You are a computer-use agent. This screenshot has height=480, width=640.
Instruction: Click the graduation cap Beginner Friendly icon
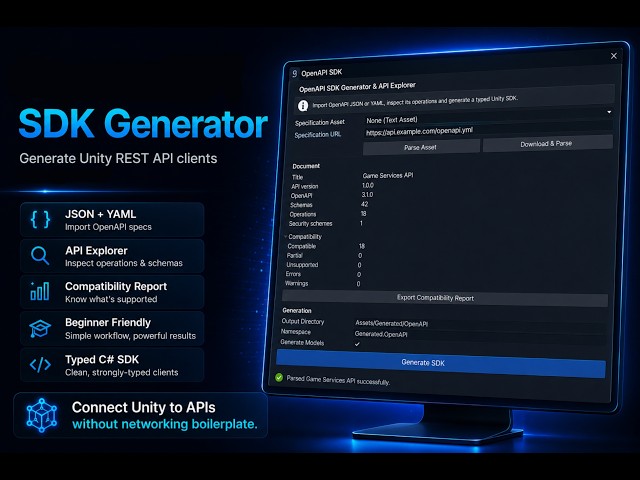pyautogui.click(x=40, y=329)
